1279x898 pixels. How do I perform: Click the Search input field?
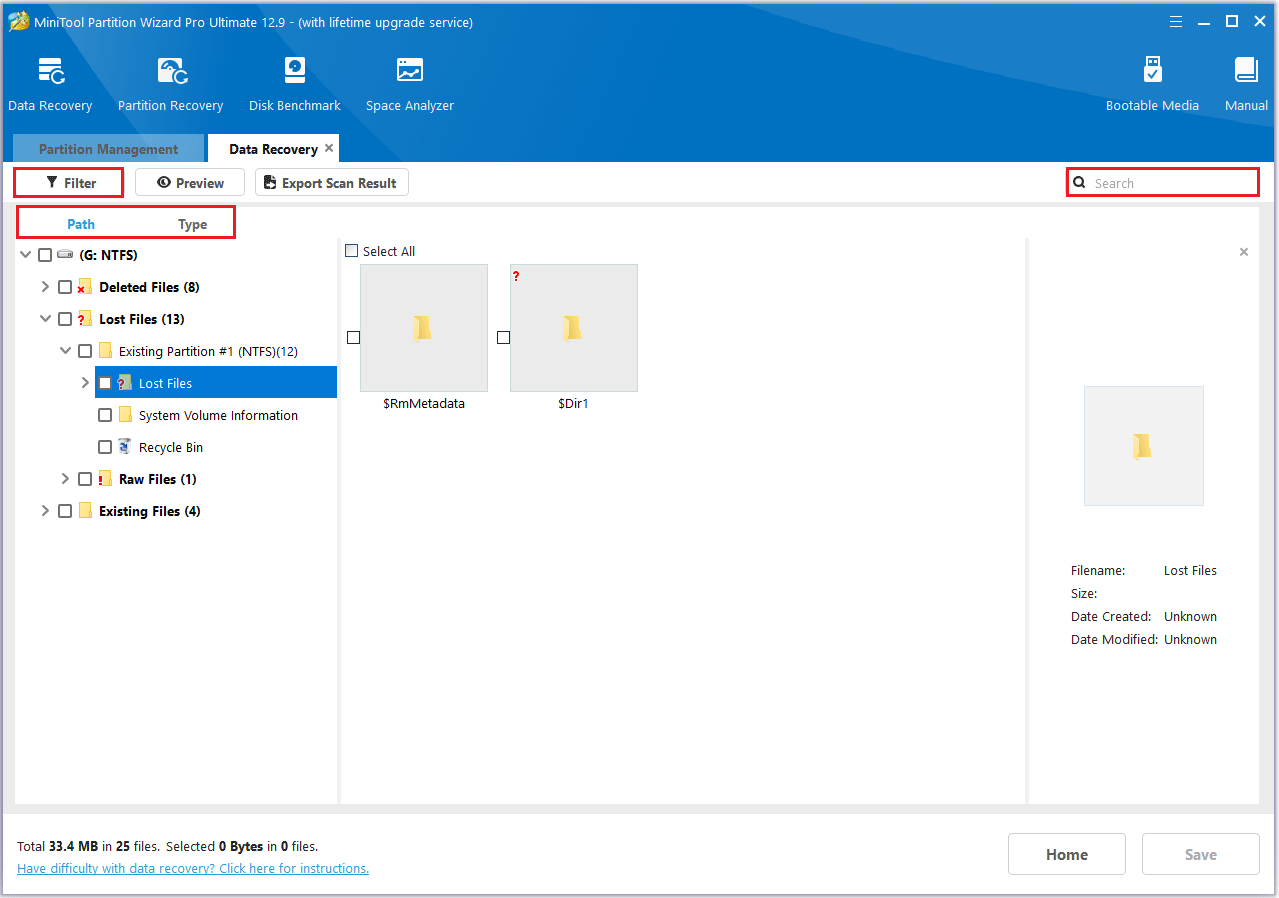pos(1170,183)
